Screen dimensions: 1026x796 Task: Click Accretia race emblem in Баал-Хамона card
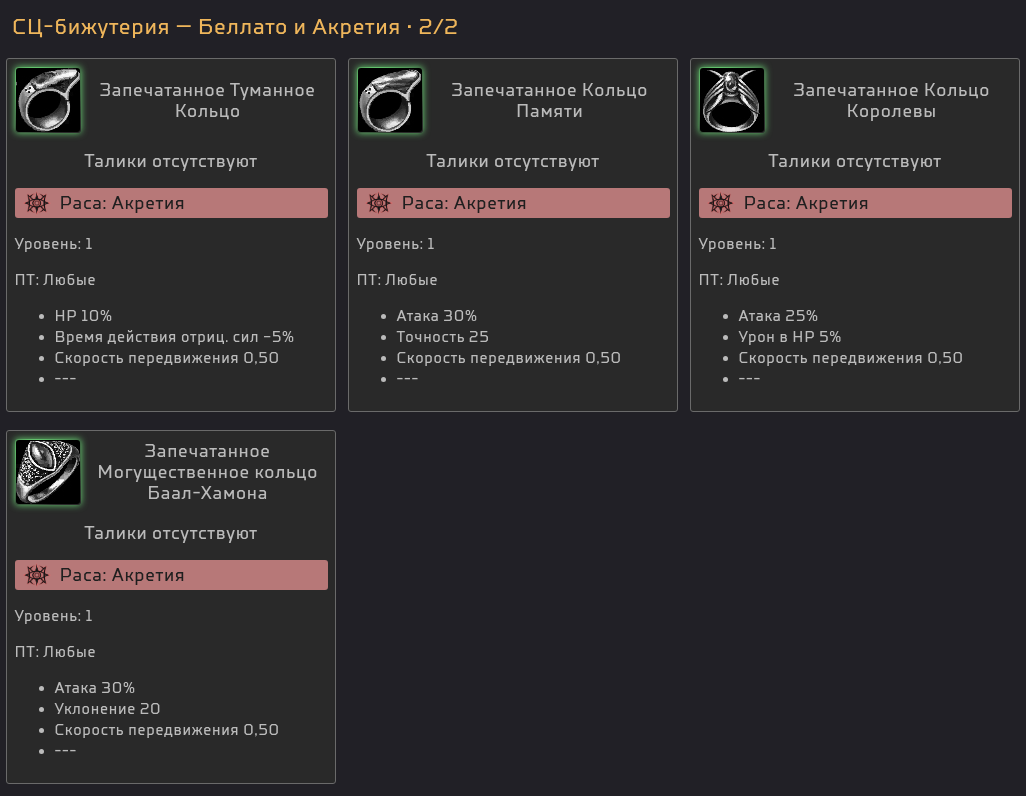point(37,575)
